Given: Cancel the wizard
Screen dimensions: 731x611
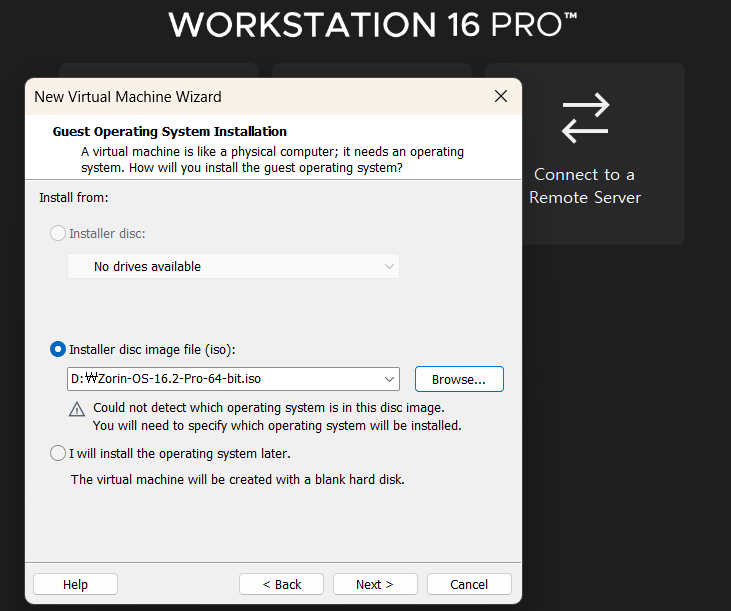Looking at the screenshot, I should pos(469,584).
